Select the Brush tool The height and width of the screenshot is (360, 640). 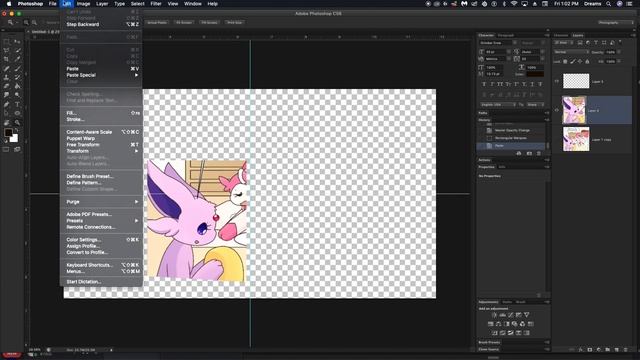pyautogui.click(x=17, y=69)
